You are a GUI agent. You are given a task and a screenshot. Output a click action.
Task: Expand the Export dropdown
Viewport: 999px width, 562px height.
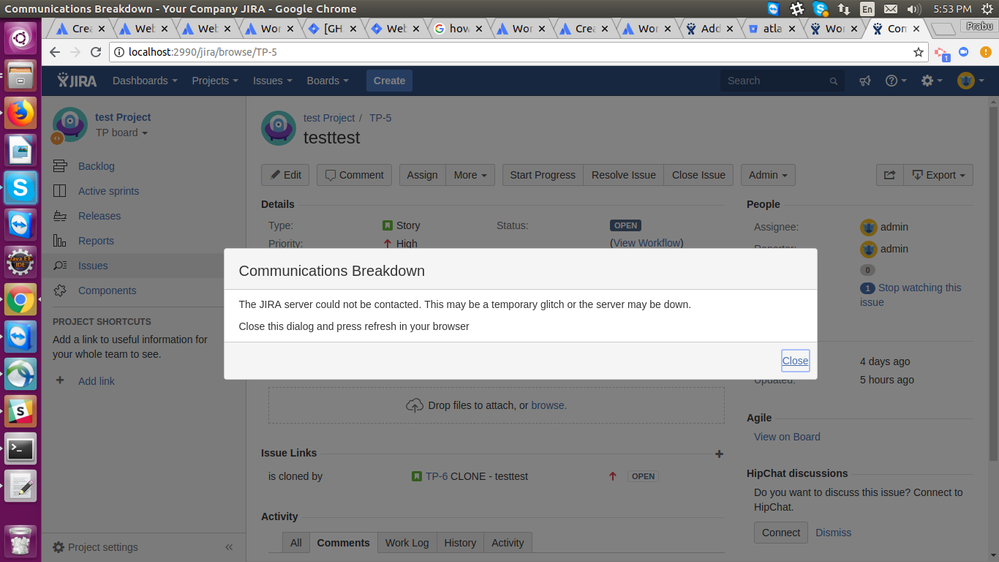coord(938,175)
